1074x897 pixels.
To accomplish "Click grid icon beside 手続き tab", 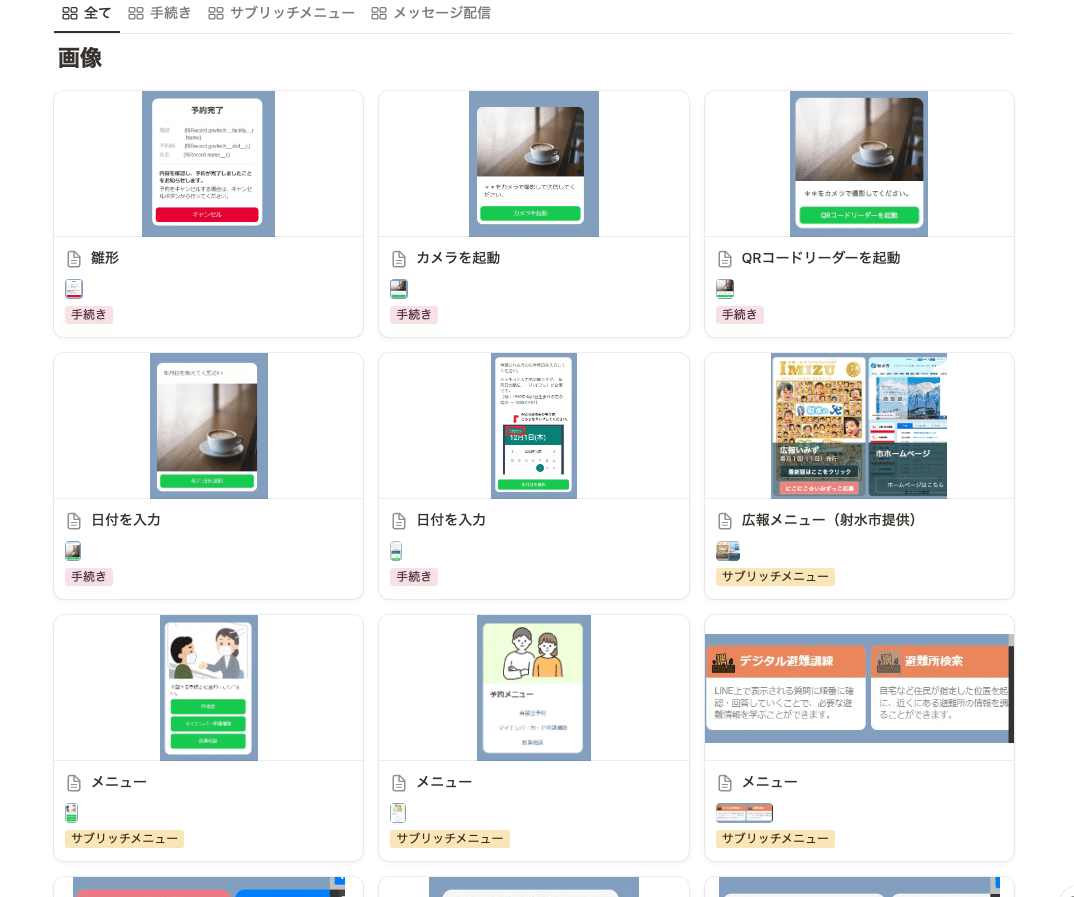I will tap(136, 13).
